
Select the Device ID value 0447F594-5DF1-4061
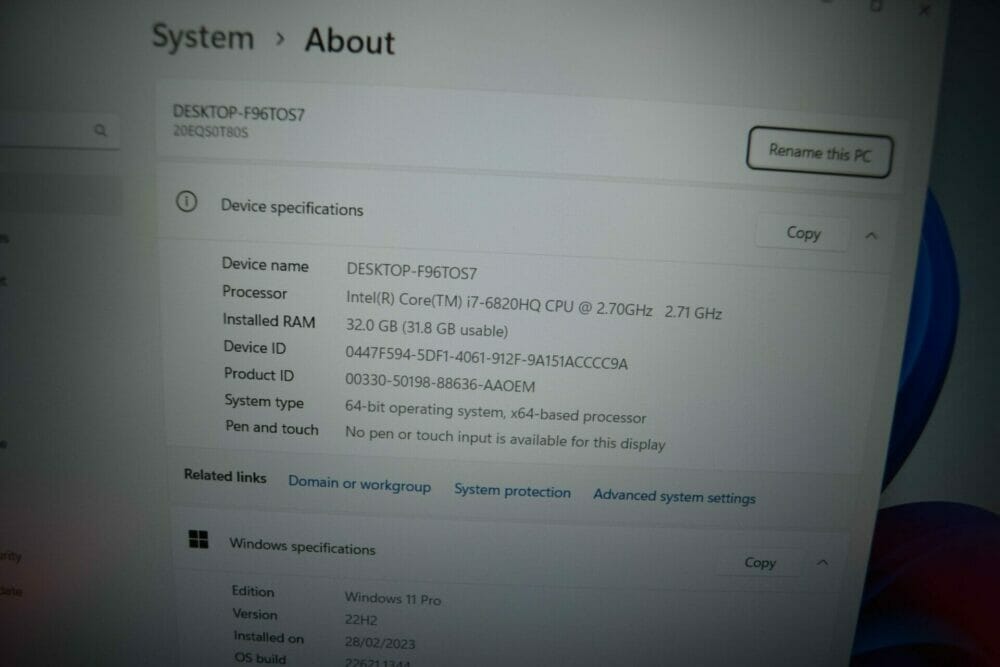point(486,358)
